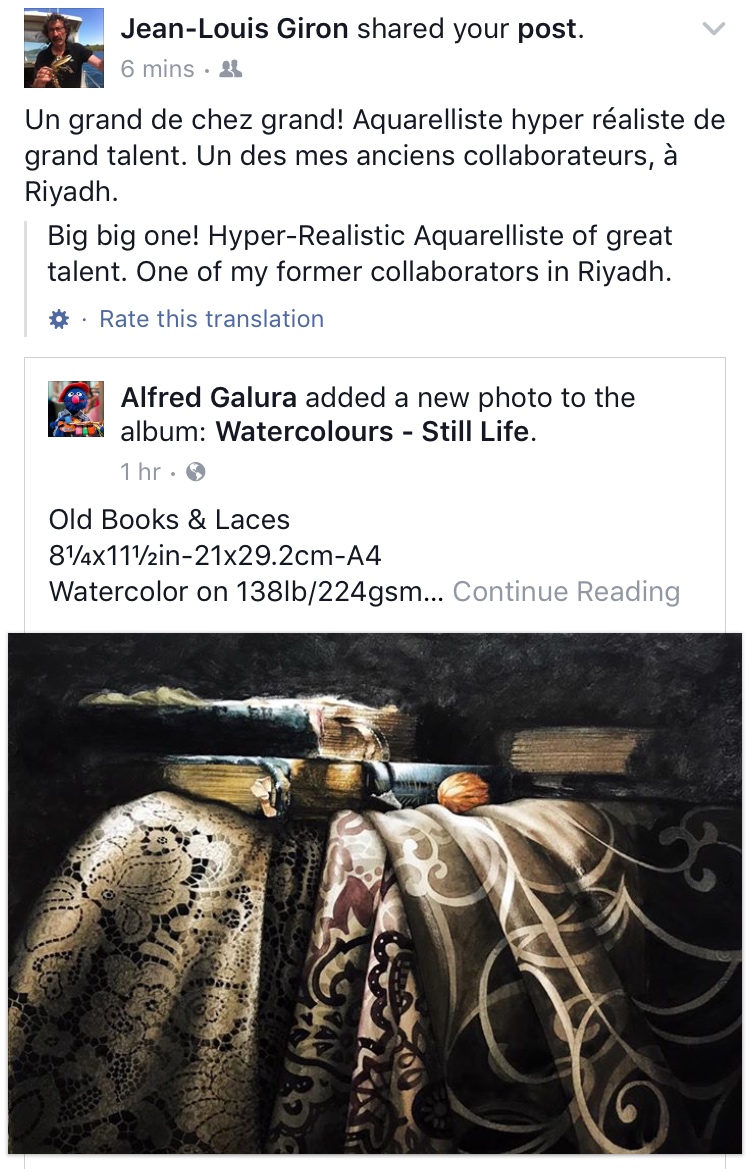
Task: Open translation settings gear icon
Action: (59, 320)
